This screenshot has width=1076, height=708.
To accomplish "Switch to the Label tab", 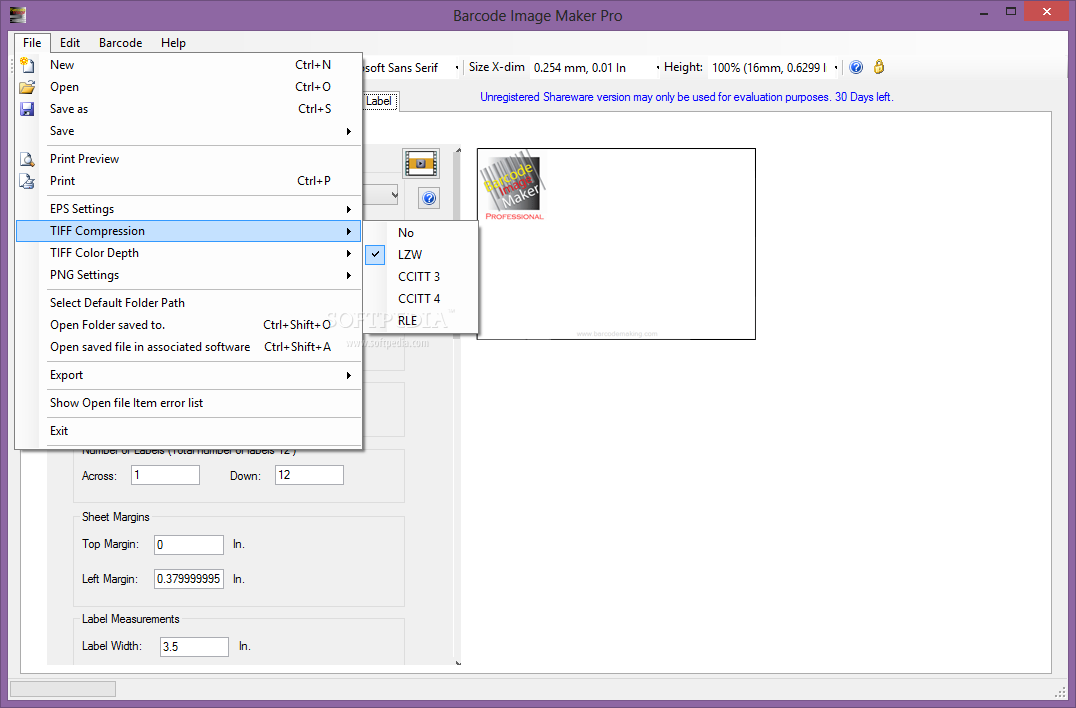I will (x=379, y=102).
